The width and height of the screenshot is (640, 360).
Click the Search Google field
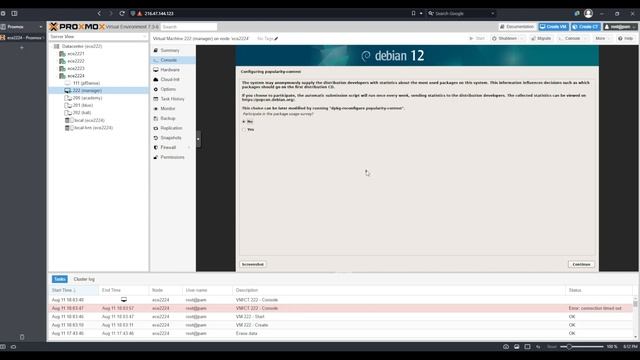coord(461,13)
